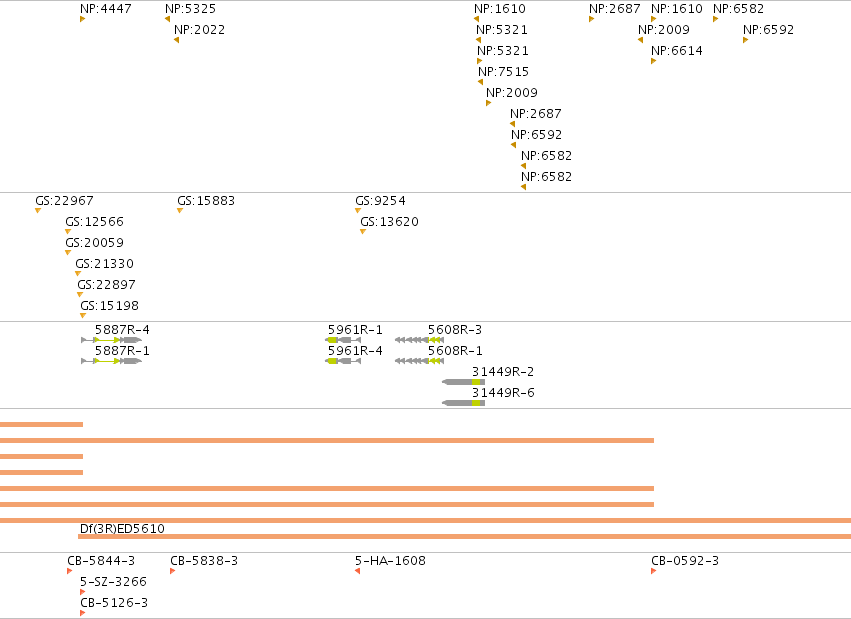
Task: Select the triangle marker under GS:13620
Action: pyautogui.click(x=363, y=232)
